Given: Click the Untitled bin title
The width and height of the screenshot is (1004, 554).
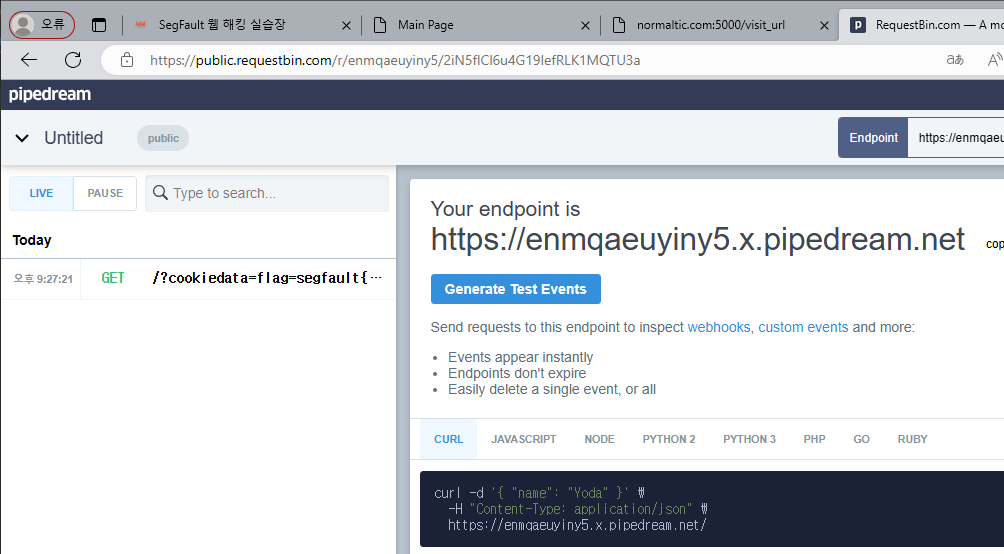Looking at the screenshot, I should [x=74, y=138].
